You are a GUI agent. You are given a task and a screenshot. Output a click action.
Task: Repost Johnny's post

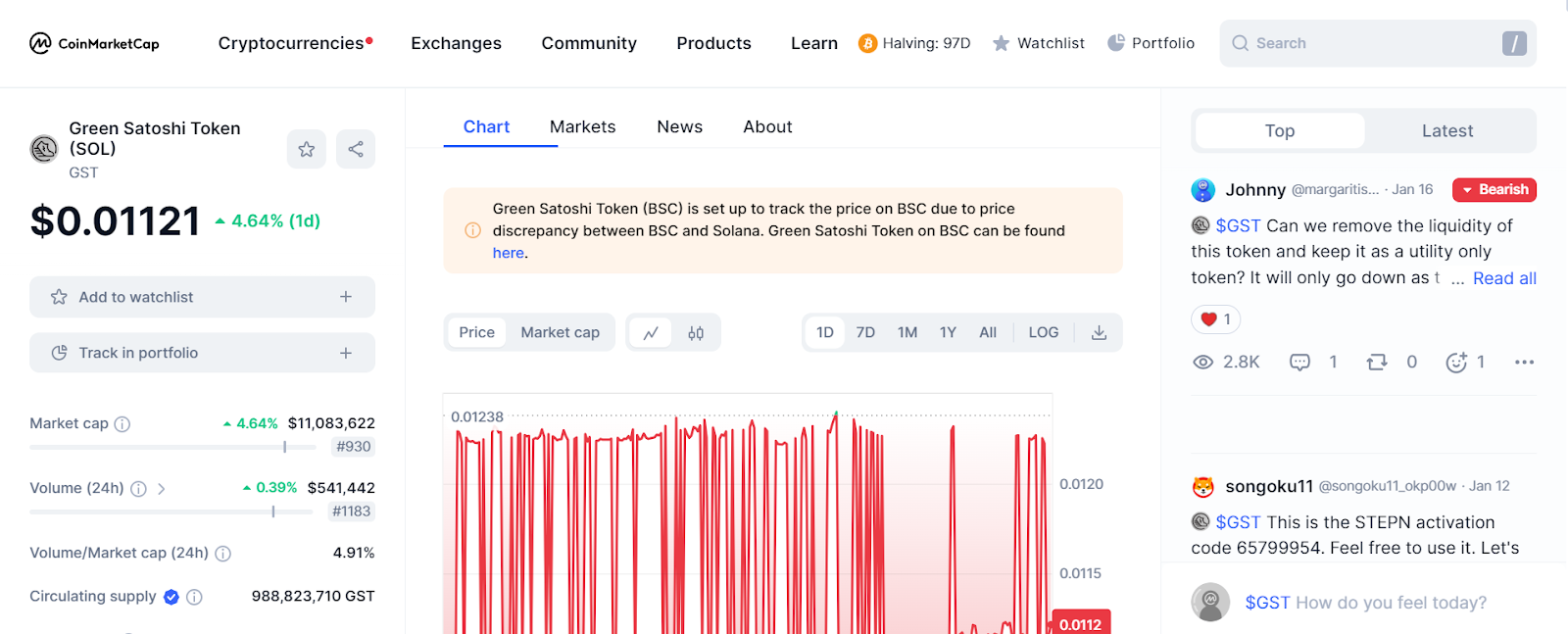(1377, 363)
